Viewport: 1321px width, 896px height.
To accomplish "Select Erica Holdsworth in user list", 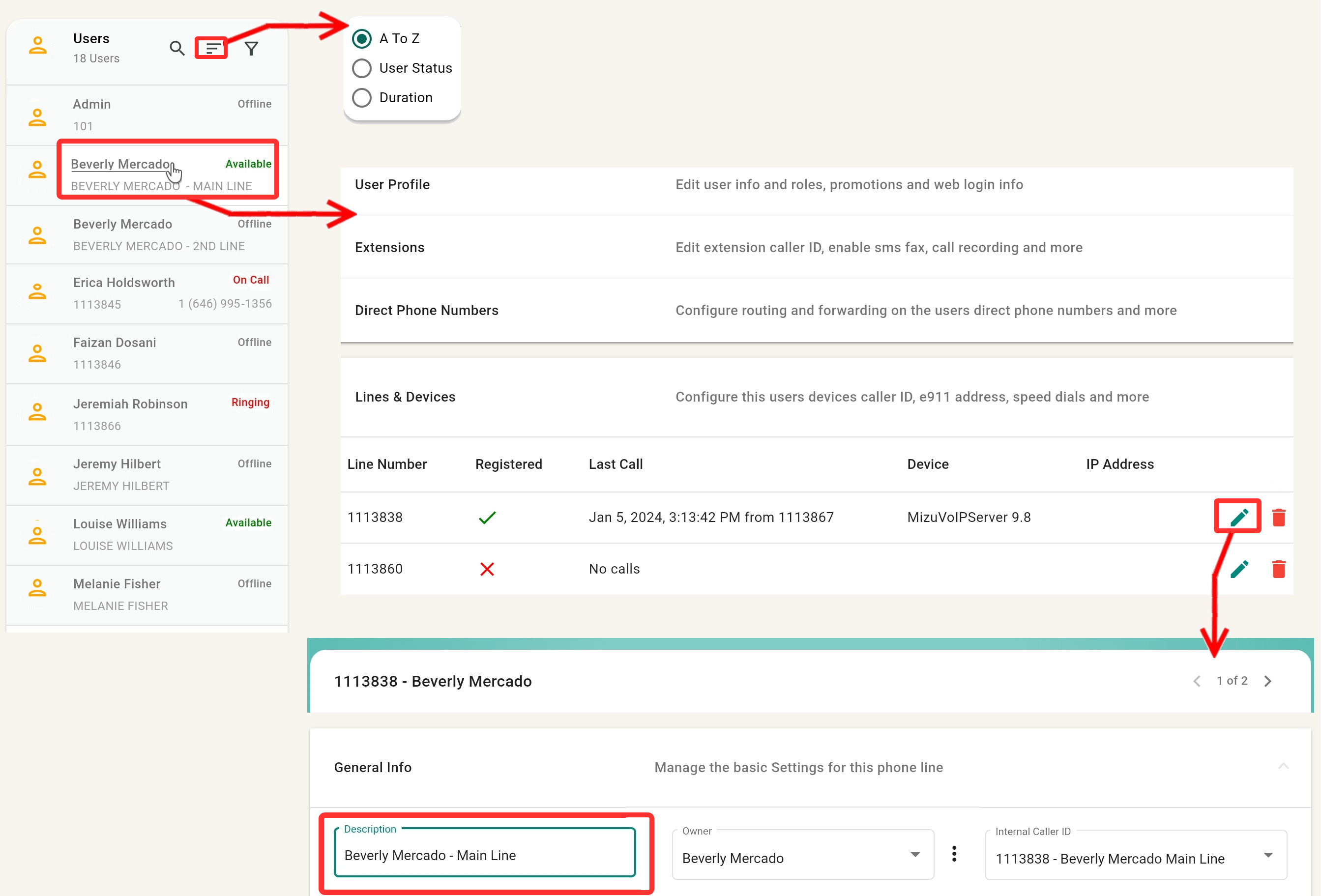I will point(124,283).
